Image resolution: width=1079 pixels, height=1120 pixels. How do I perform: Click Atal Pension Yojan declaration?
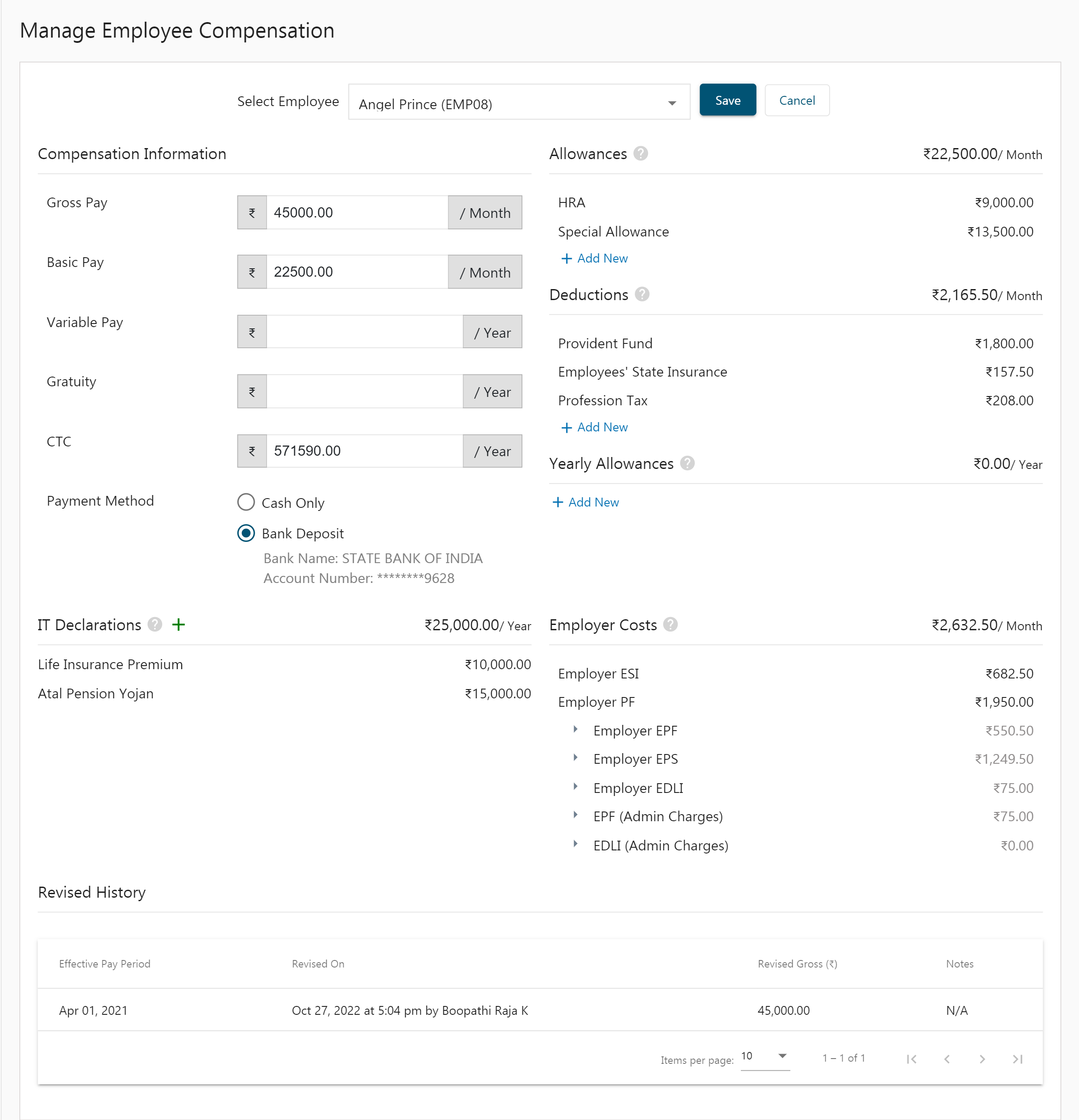pyautogui.click(x=285, y=694)
